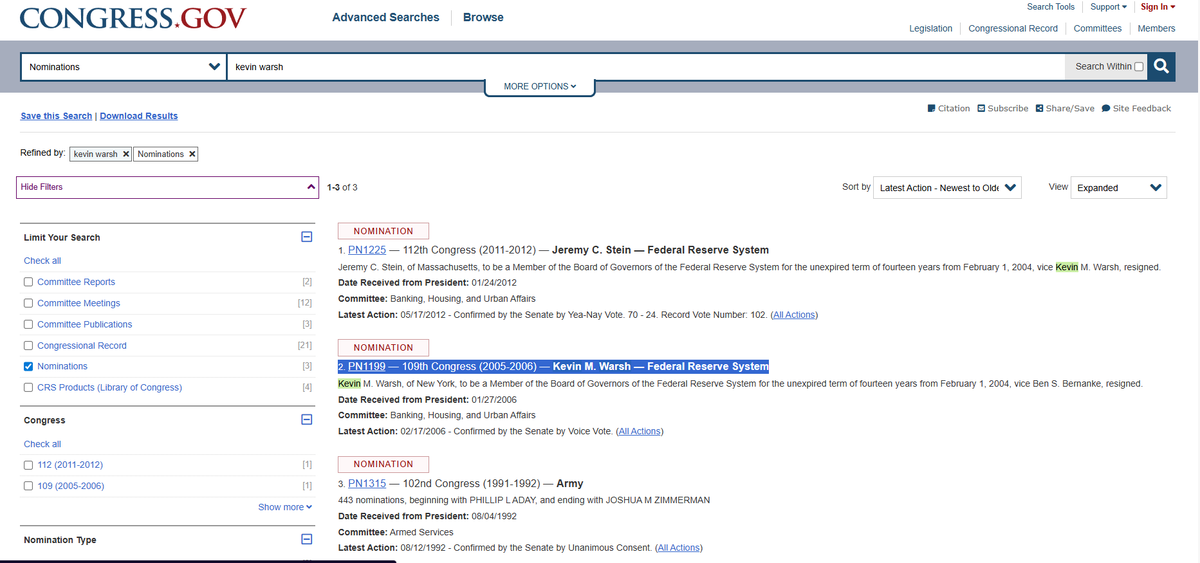Check the Committee Reports filter
Viewport: 1200px width, 563px height.
pyautogui.click(x=28, y=282)
